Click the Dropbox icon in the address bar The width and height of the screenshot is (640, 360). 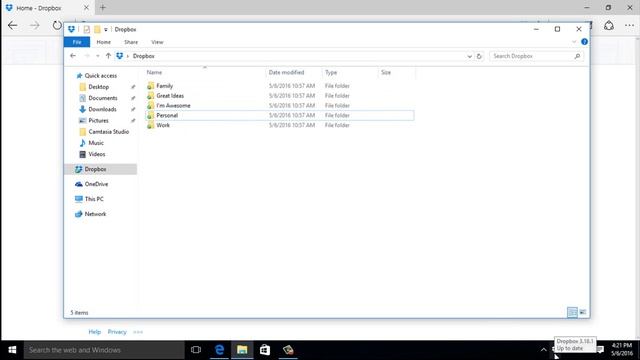coord(120,56)
